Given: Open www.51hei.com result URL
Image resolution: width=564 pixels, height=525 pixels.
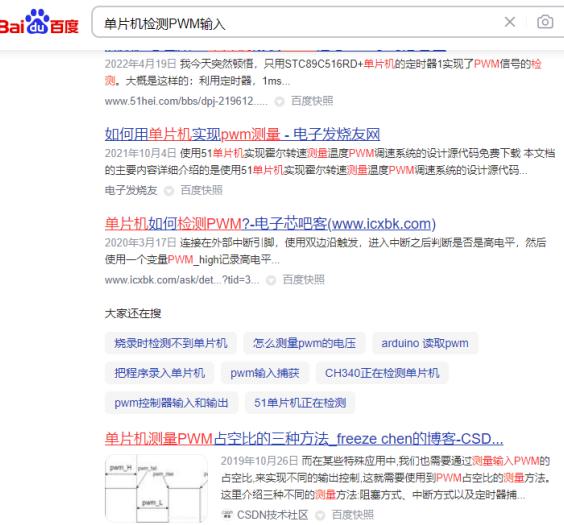Looking at the screenshot, I should click(x=186, y=101).
